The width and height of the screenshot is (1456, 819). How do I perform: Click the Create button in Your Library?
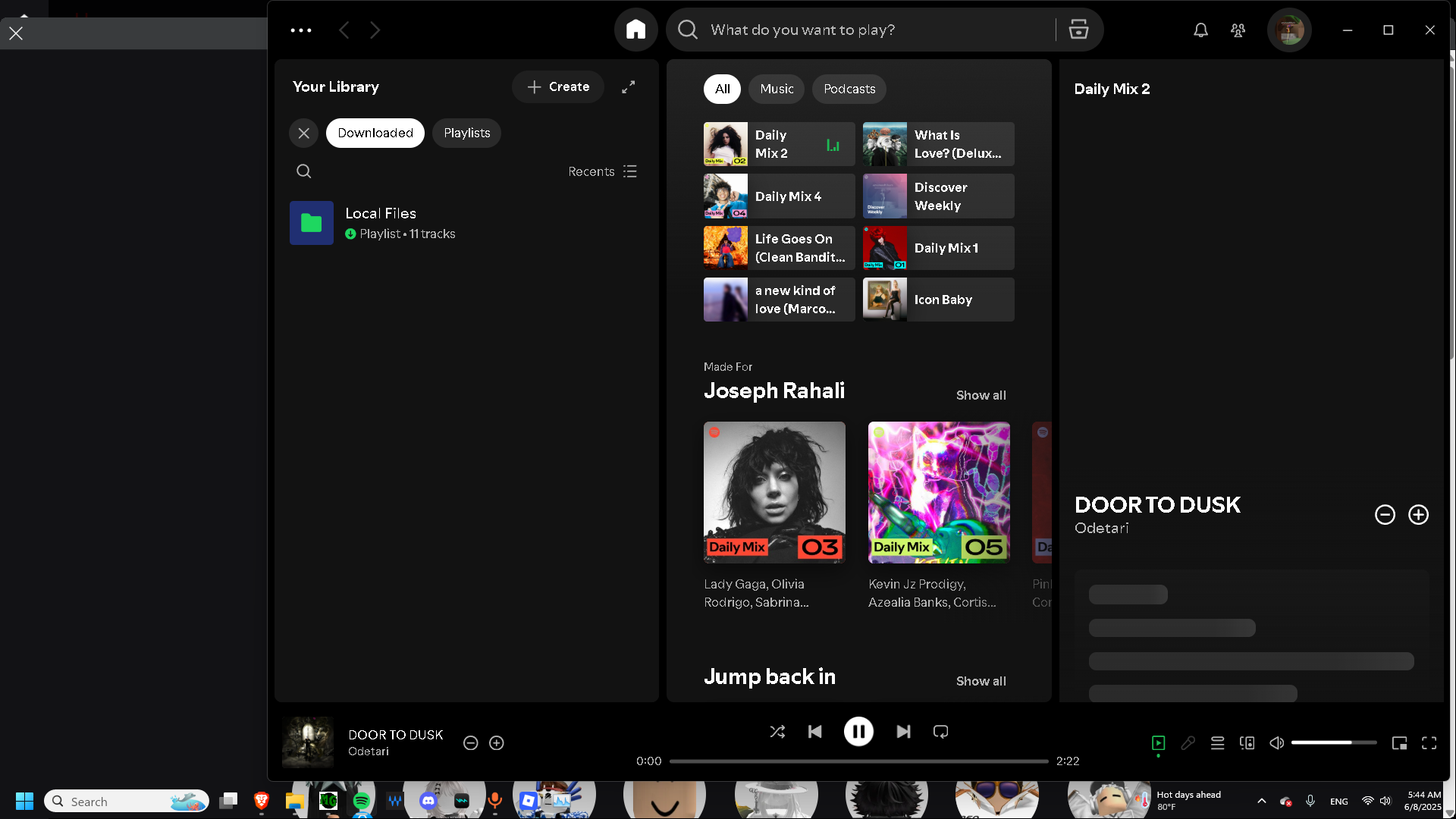click(x=558, y=87)
